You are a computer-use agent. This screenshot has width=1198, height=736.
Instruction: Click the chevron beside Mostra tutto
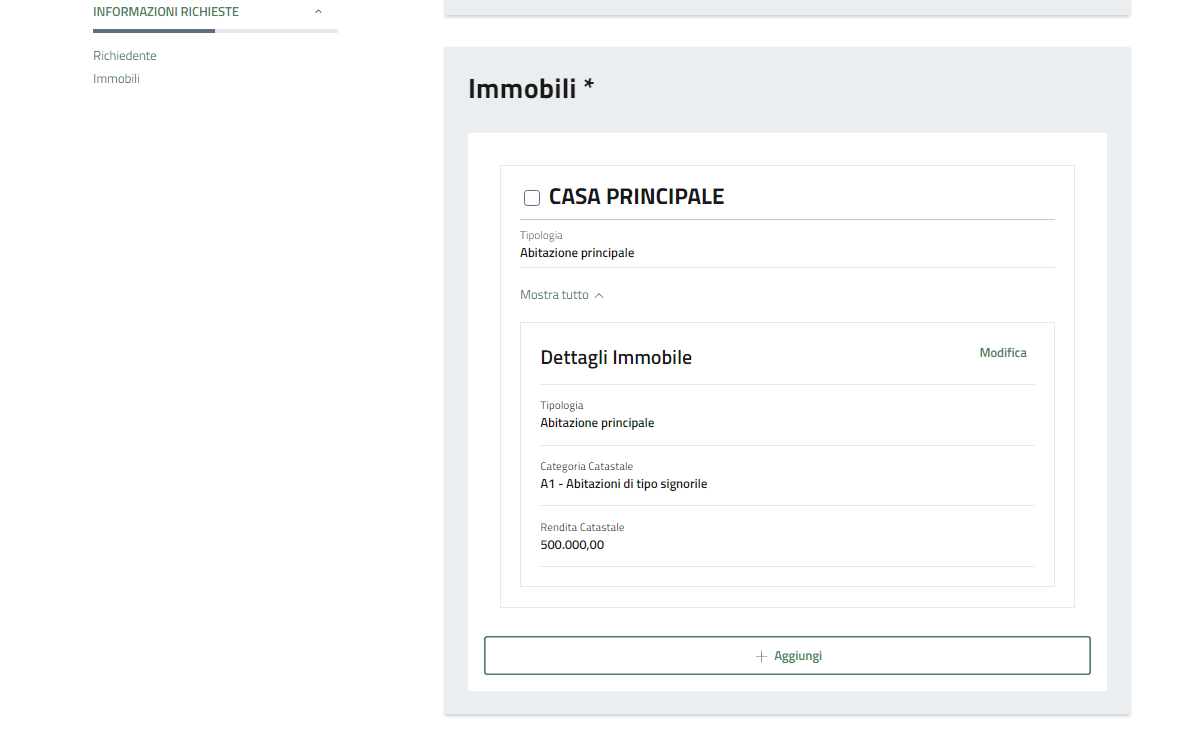click(599, 296)
